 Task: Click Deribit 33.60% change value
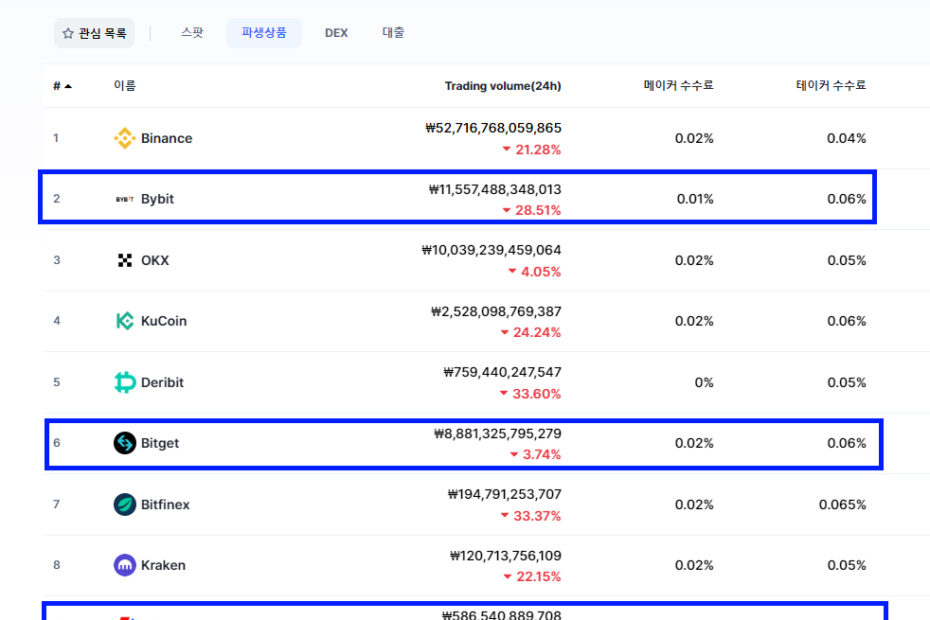(537, 394)
